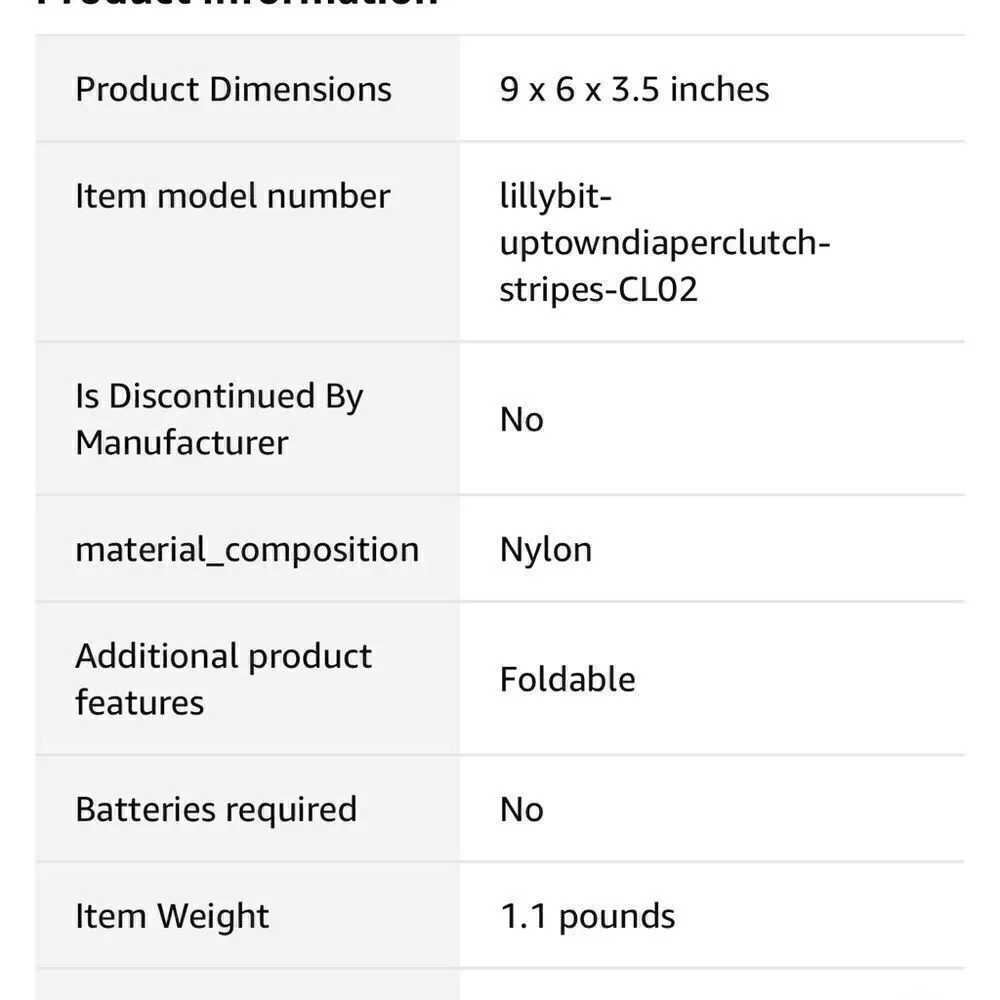Image resolution: width=1000 pixels, height=1000 pixels.
Task: Click the 1.1 pounds weight value
Action: [587, 917]
